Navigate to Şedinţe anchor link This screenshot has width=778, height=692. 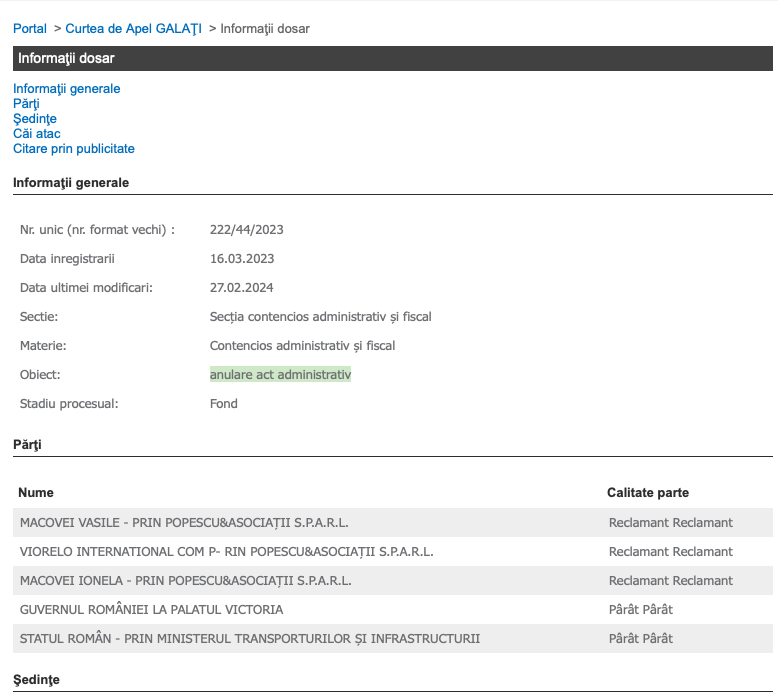(x=35, y=119)
